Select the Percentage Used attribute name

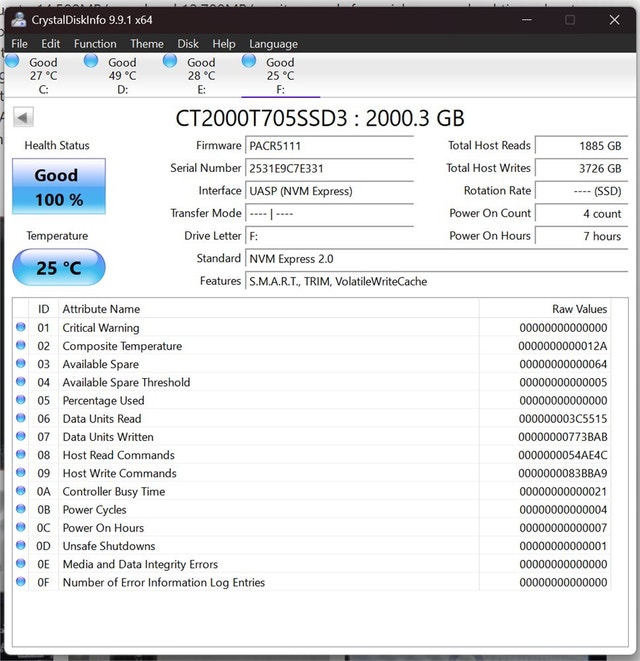click(x=103, y=400)
